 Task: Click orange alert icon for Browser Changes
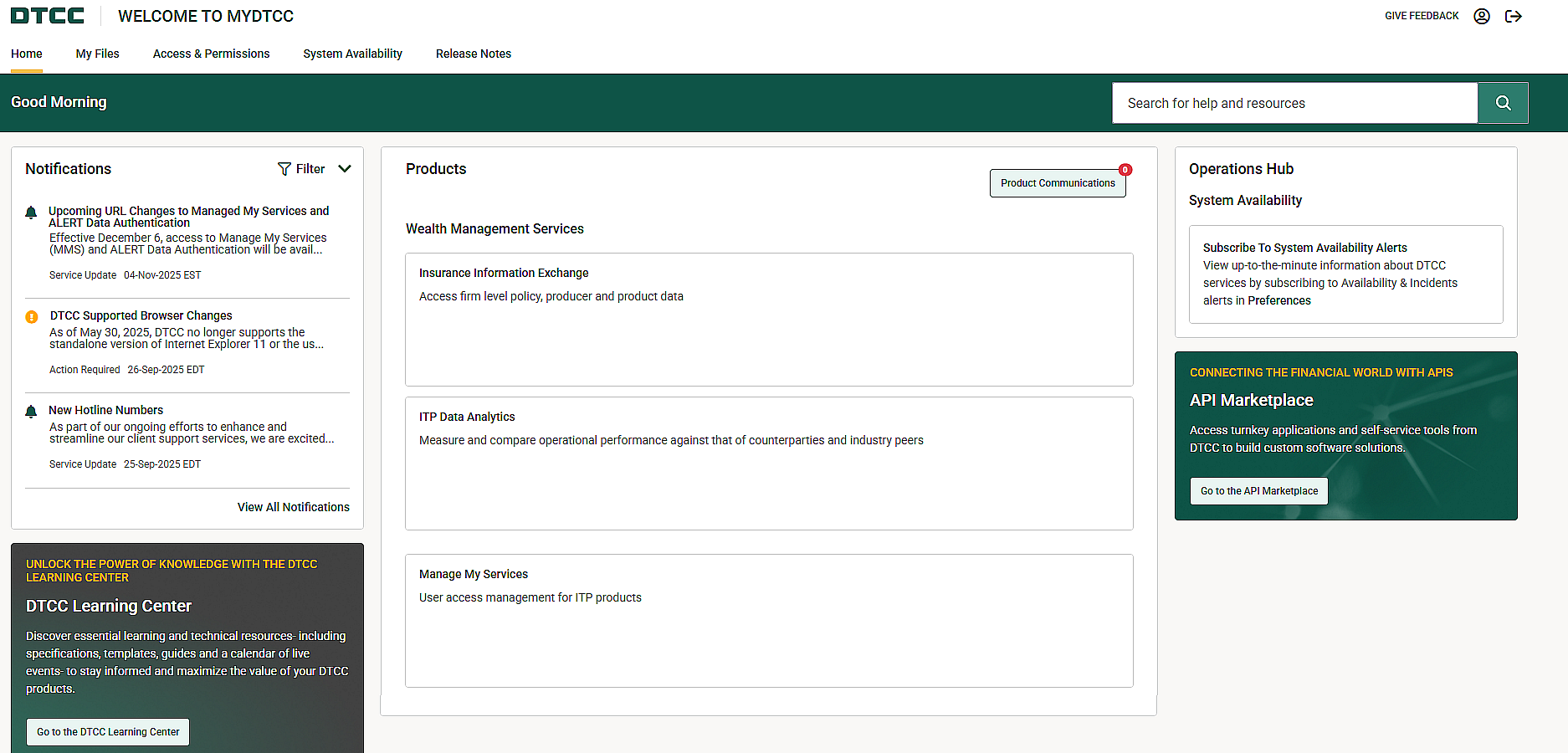32,317
